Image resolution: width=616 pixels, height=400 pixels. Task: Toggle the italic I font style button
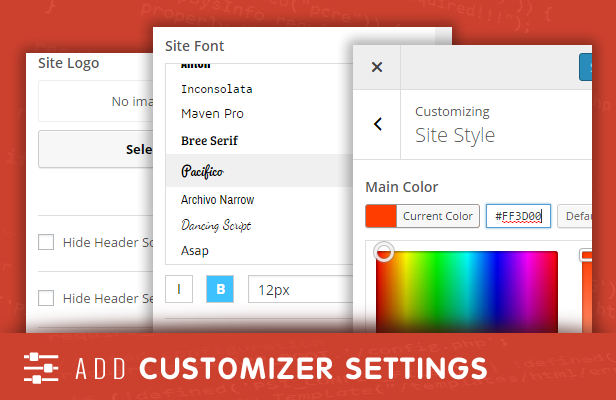[179, 289]
